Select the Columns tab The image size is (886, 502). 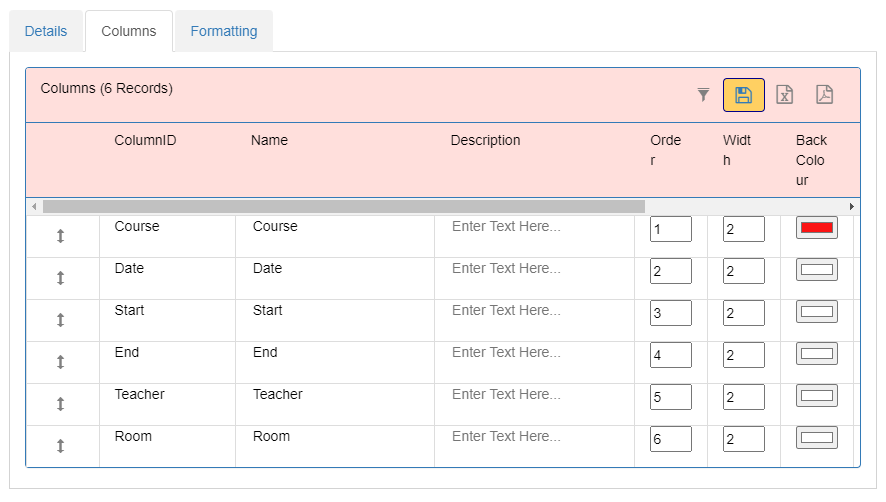coord(129,31)
